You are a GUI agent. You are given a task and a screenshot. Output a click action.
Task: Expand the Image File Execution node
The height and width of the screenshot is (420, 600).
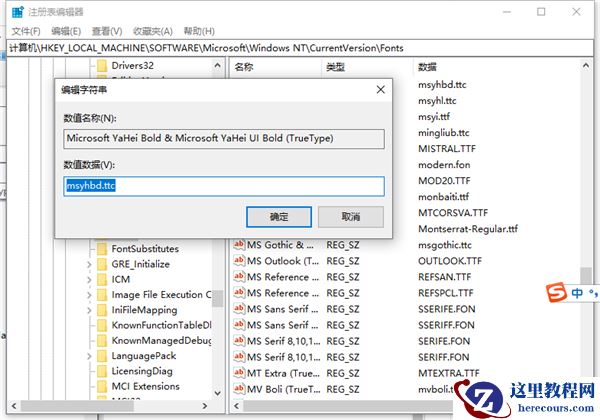(x=89, y=295)
